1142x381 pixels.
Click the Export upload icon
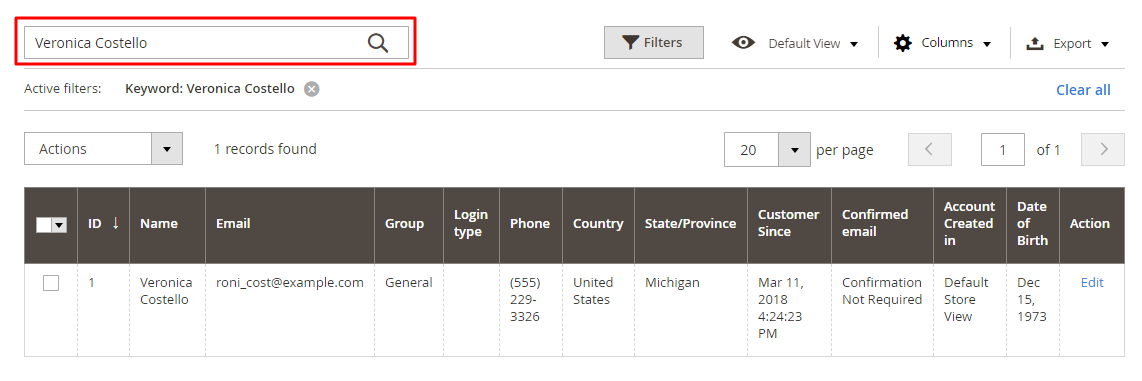(1034, 43)
